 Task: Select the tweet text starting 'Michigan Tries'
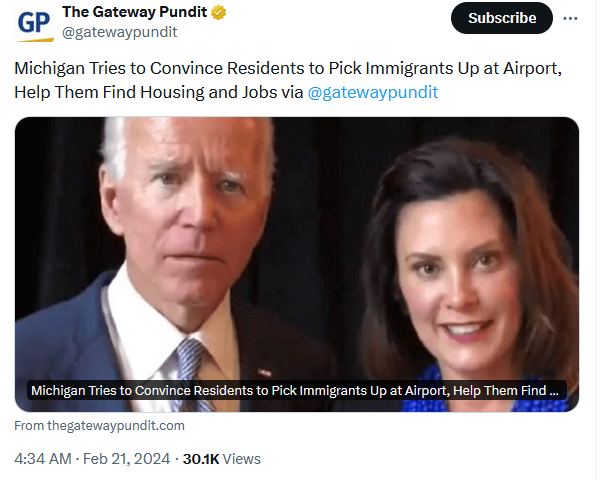pos(288,80)
